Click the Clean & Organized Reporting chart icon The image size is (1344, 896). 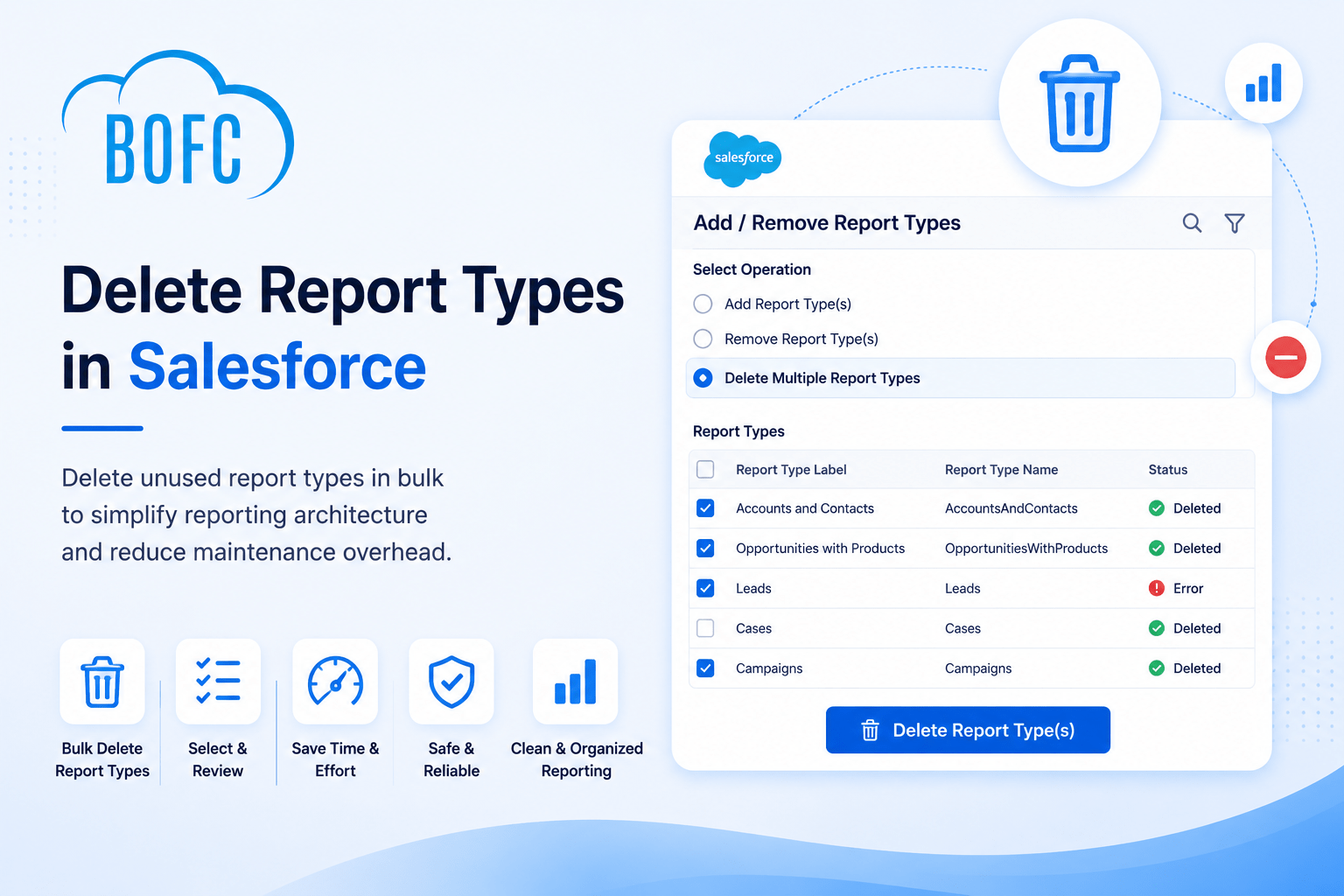[576, 682]
